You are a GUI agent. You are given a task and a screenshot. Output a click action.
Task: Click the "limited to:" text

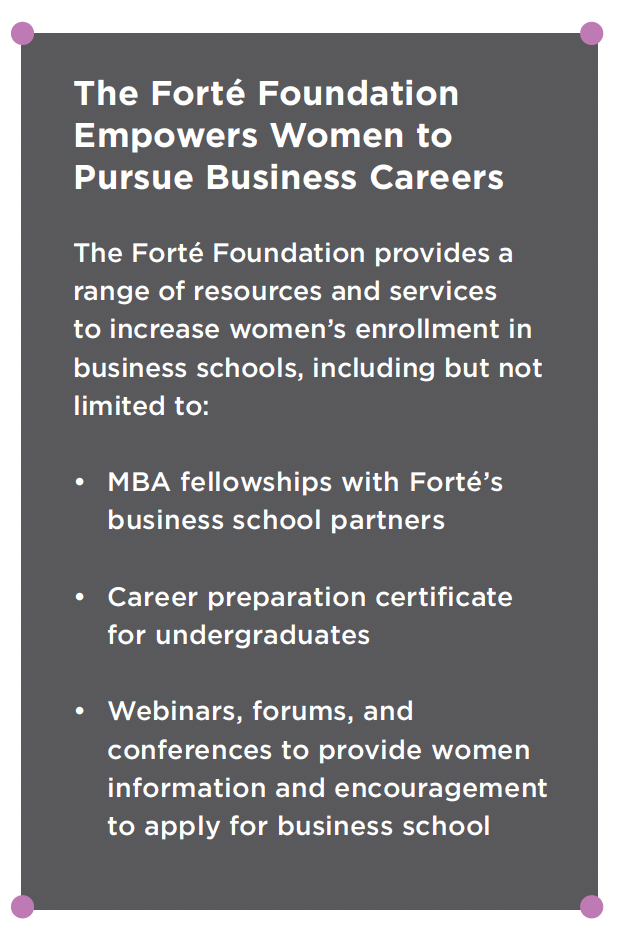point(140,406)
